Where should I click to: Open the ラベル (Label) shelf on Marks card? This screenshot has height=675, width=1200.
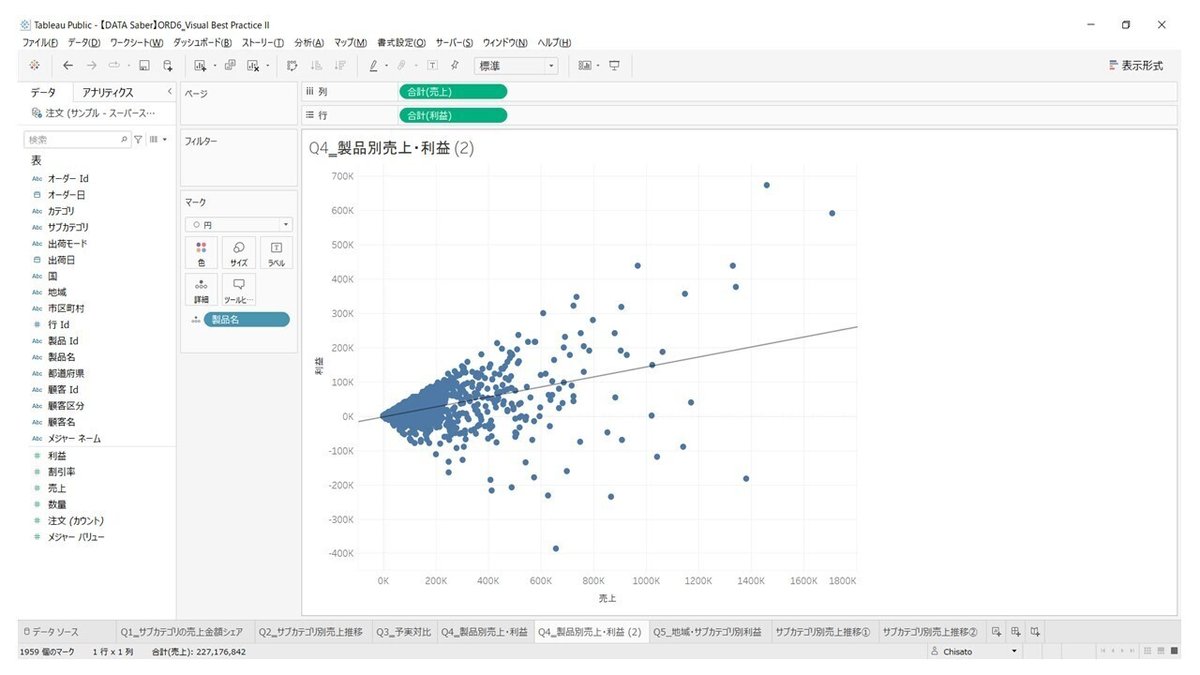[x=276, y=252]
